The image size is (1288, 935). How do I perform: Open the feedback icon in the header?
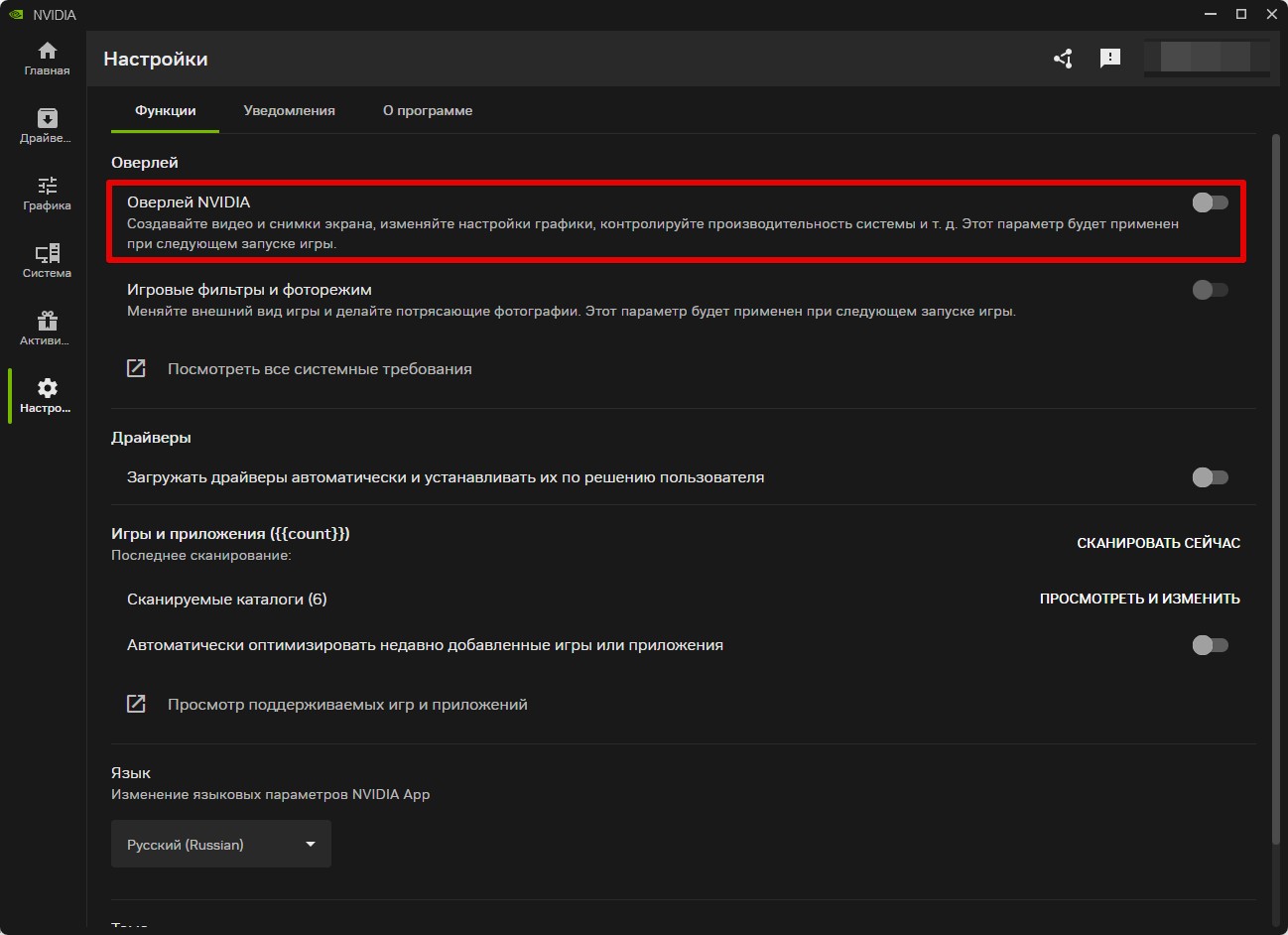(x=1110, y=59)
